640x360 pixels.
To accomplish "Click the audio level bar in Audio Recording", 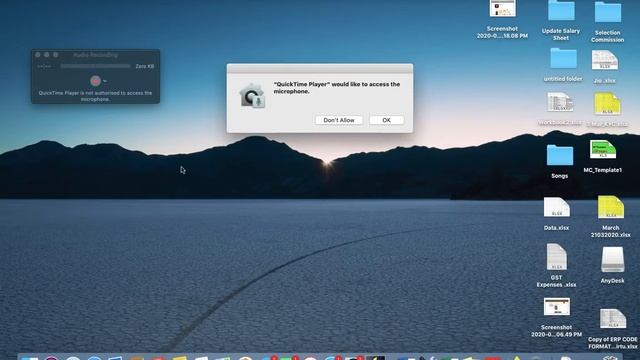I will (95, 66).
